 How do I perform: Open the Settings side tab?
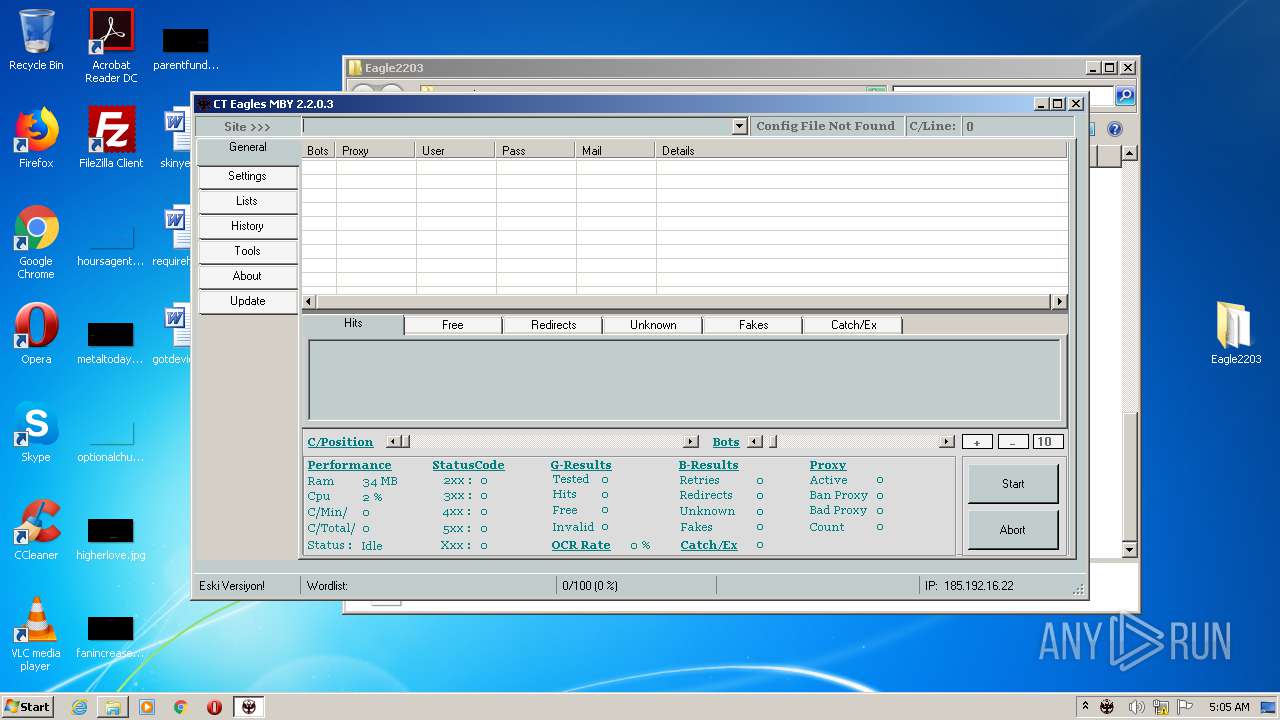pos(247,176)
